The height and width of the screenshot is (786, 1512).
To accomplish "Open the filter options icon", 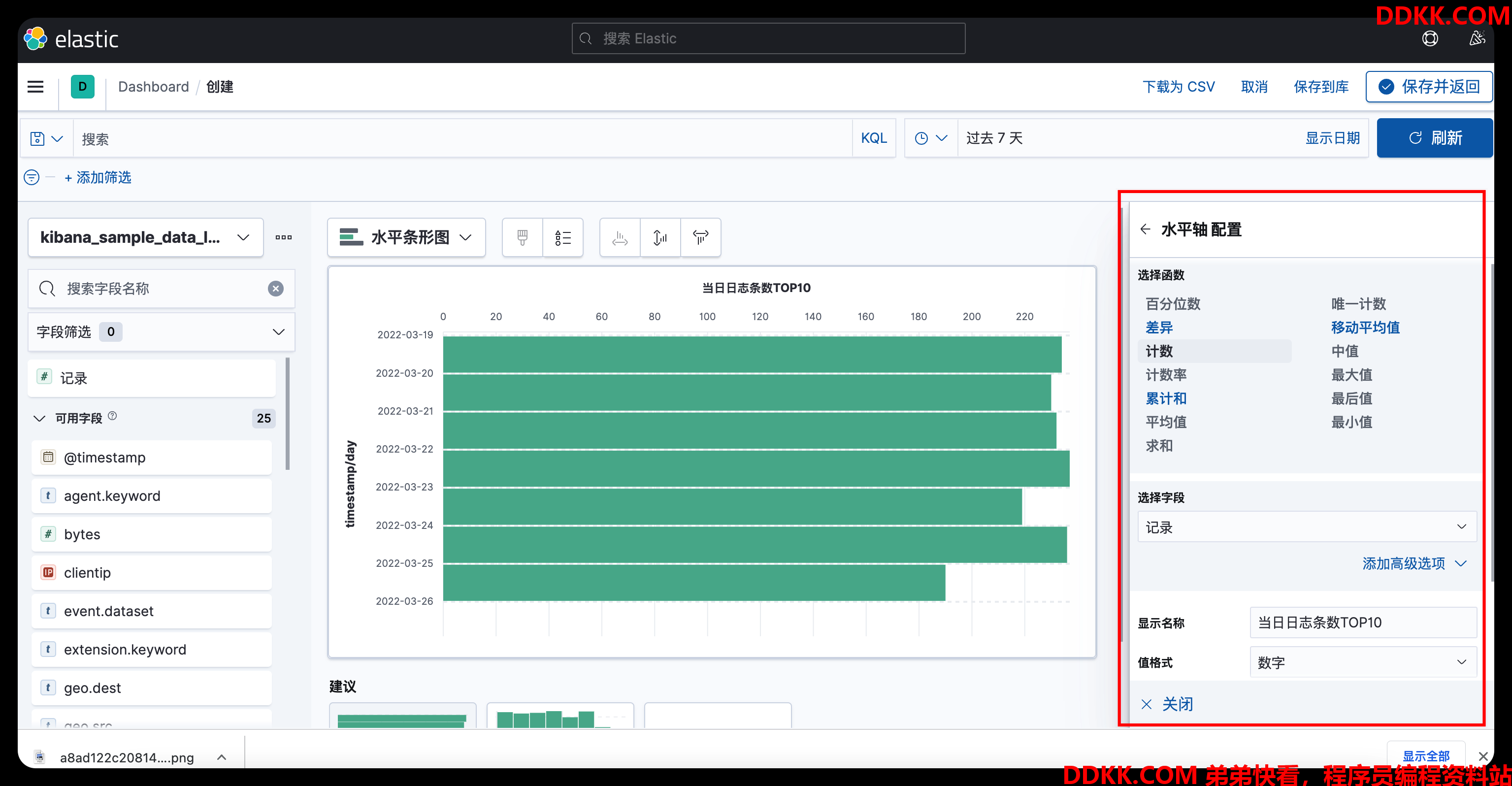I will (32, 177).
